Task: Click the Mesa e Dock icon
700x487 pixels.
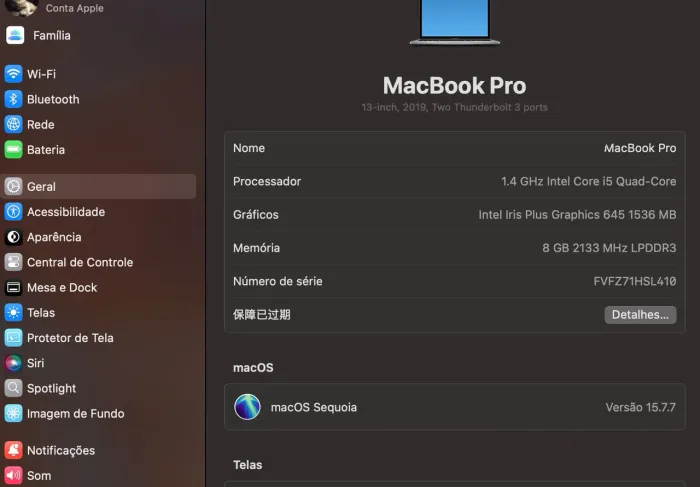Action: [13, 287]
